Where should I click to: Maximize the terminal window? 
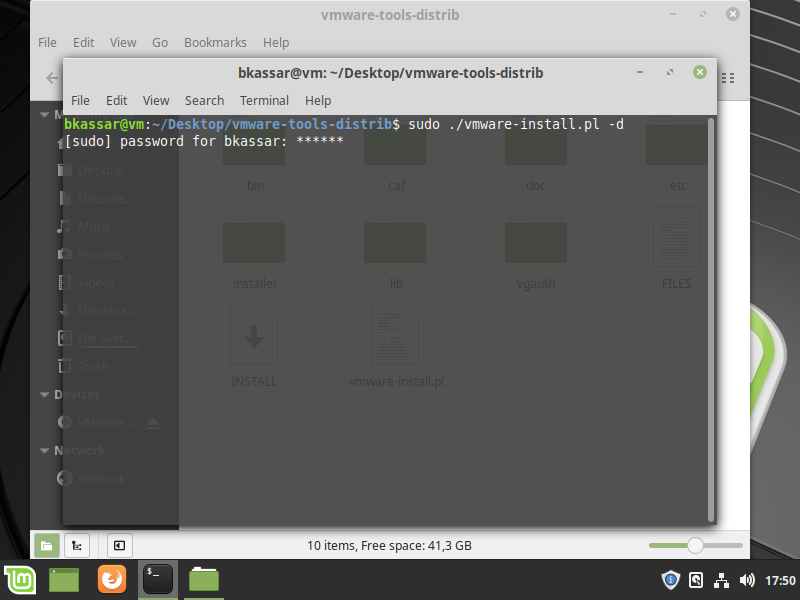670,72
